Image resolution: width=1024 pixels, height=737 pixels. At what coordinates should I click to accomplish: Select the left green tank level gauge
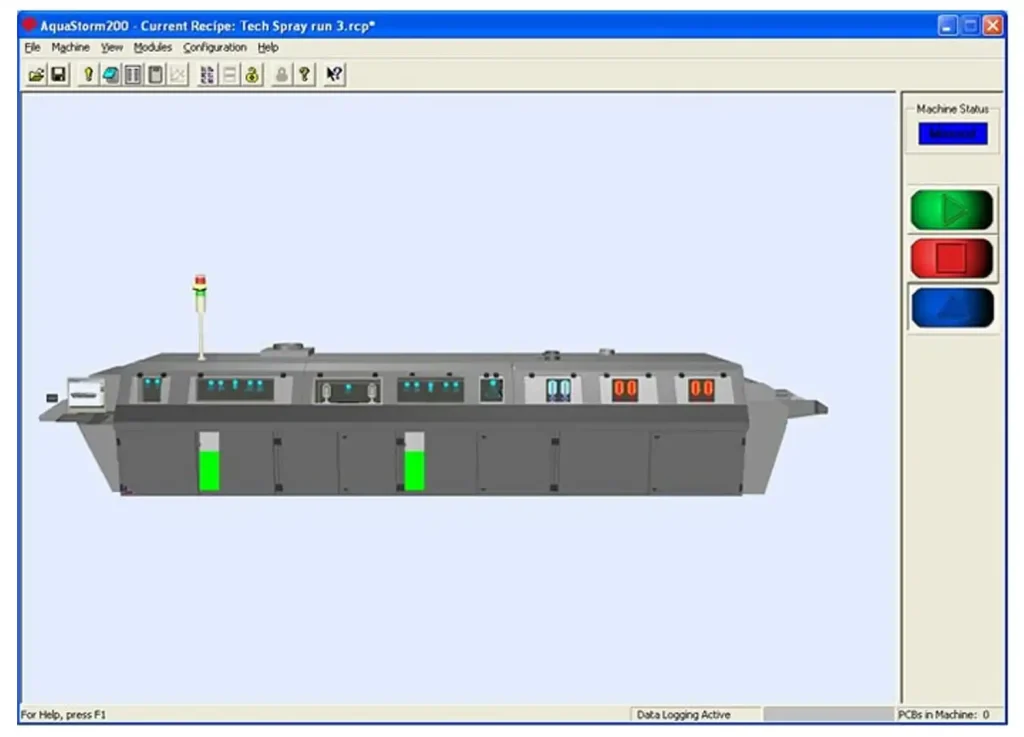point(209,461)
